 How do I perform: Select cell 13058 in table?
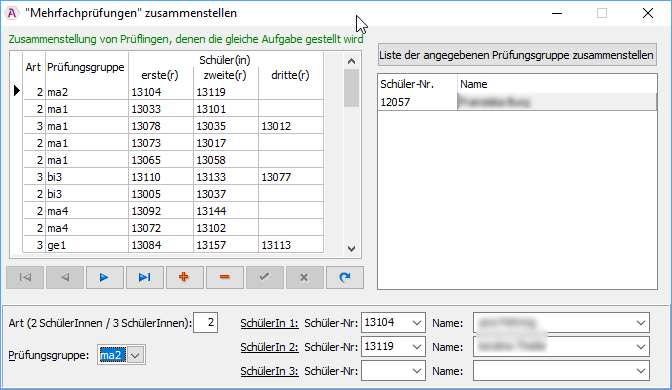(226, 160)
